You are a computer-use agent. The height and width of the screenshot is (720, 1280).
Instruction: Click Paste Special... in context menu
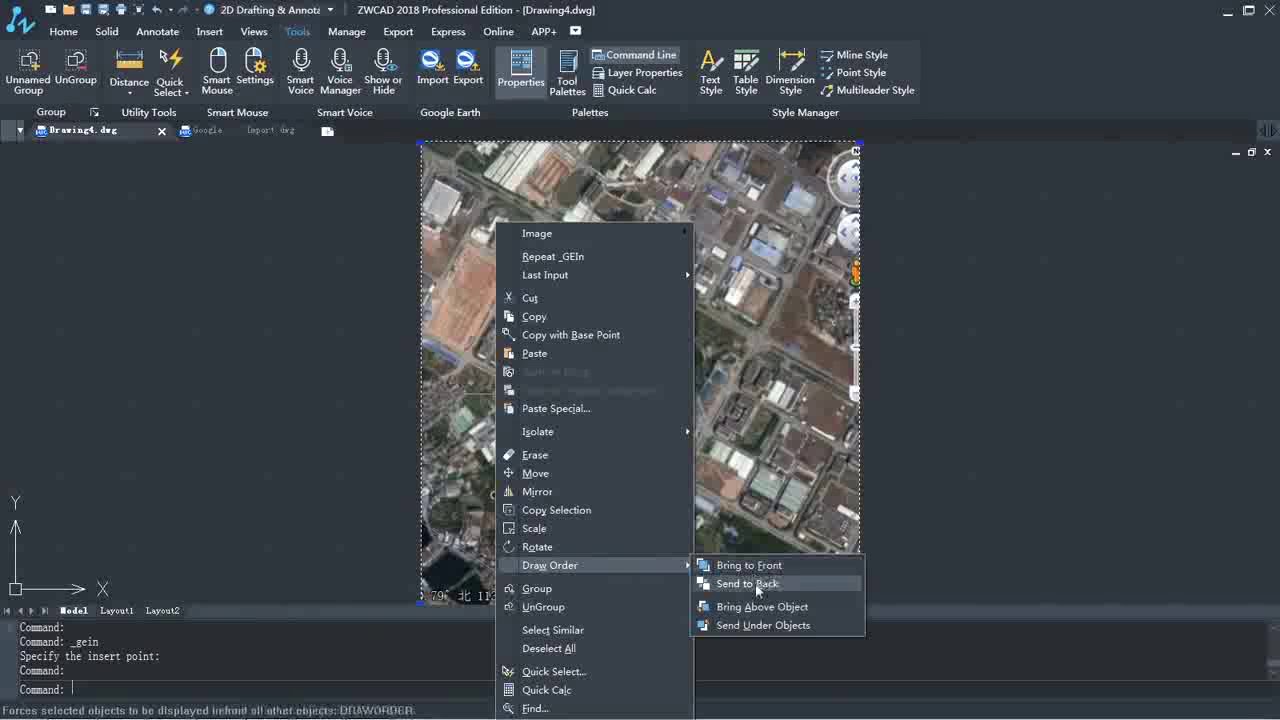pyautogui.click(x=594, y=408)
